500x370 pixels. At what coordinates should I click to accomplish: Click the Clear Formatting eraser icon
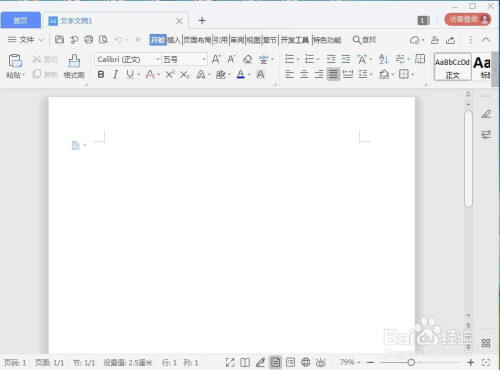click(247, 59)
